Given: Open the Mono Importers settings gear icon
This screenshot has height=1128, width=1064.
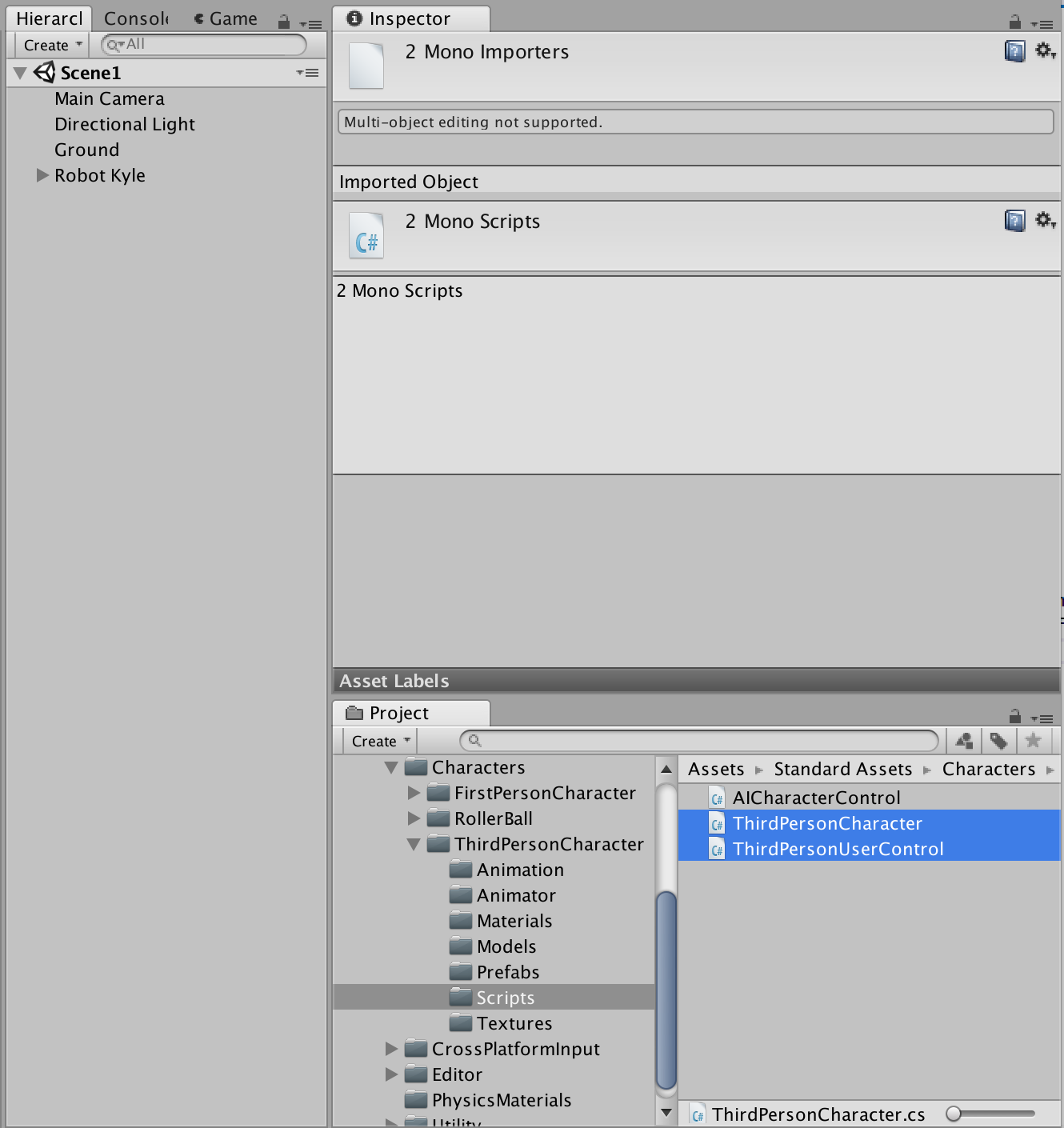Looking at the screenshot, I should (x=1045, y=50).
